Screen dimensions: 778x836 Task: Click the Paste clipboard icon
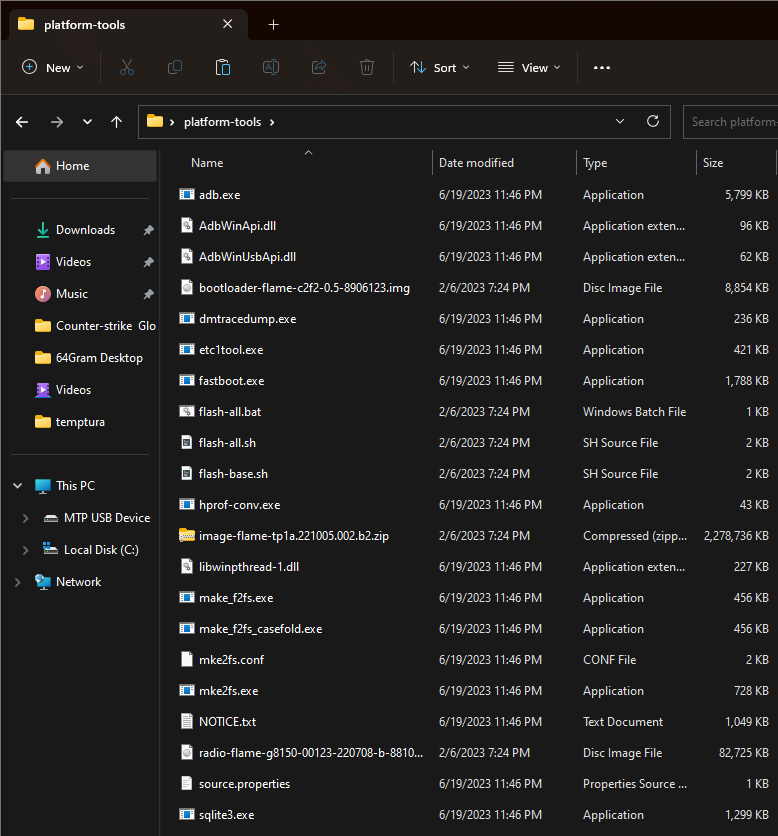coord(223,67)
